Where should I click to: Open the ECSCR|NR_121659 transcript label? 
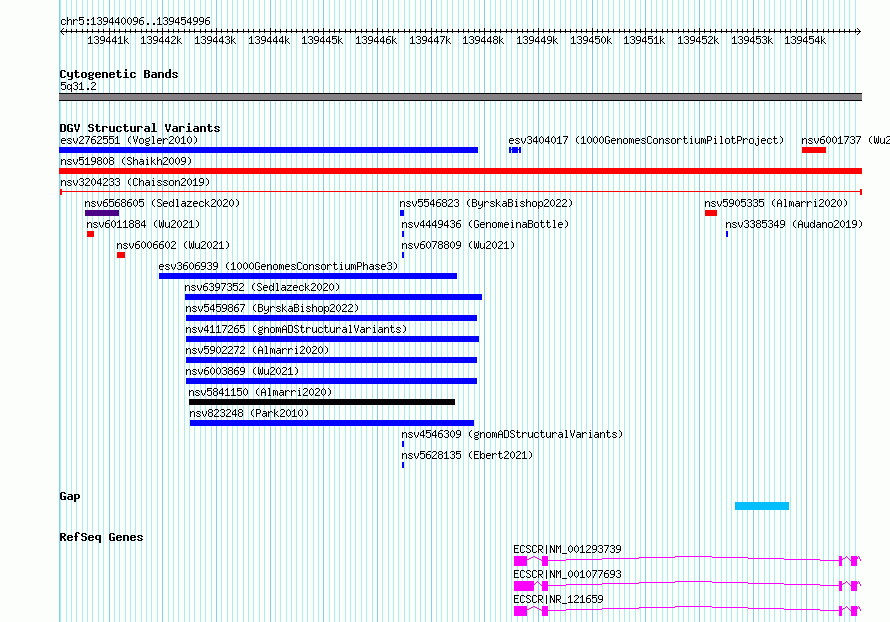pyautogui.click(x=558, y=599)
